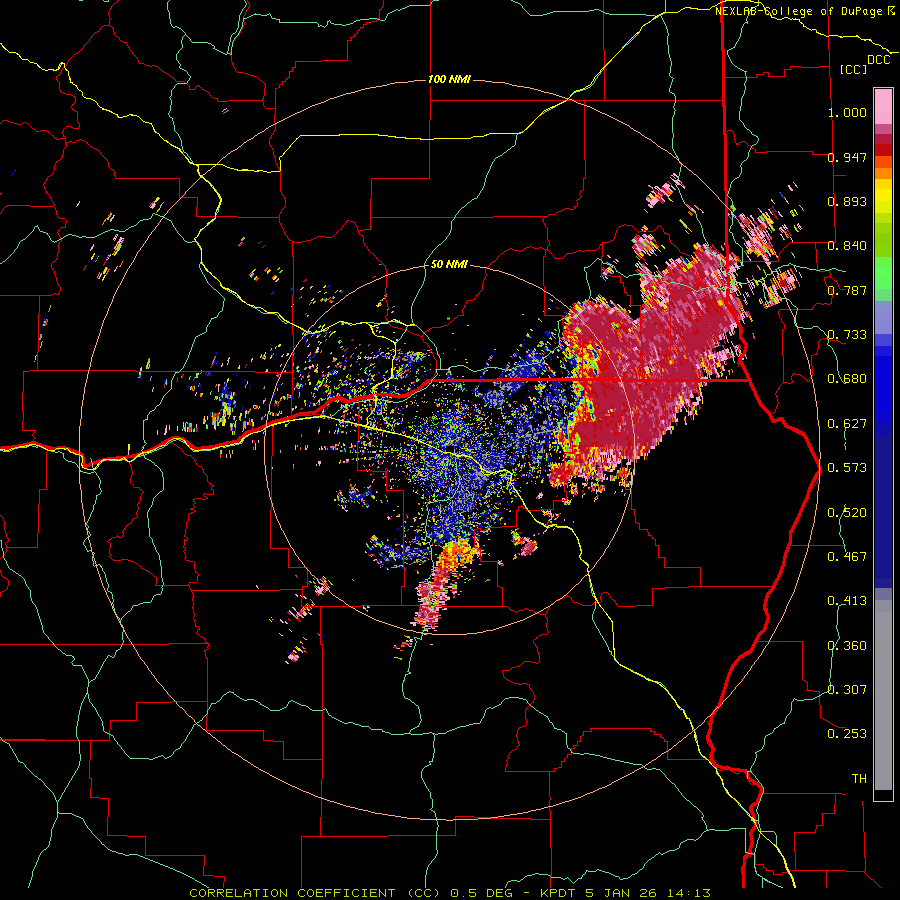900x900 pixels.
Task: Click the 0.573 legend value
Action: coord(847,468)
